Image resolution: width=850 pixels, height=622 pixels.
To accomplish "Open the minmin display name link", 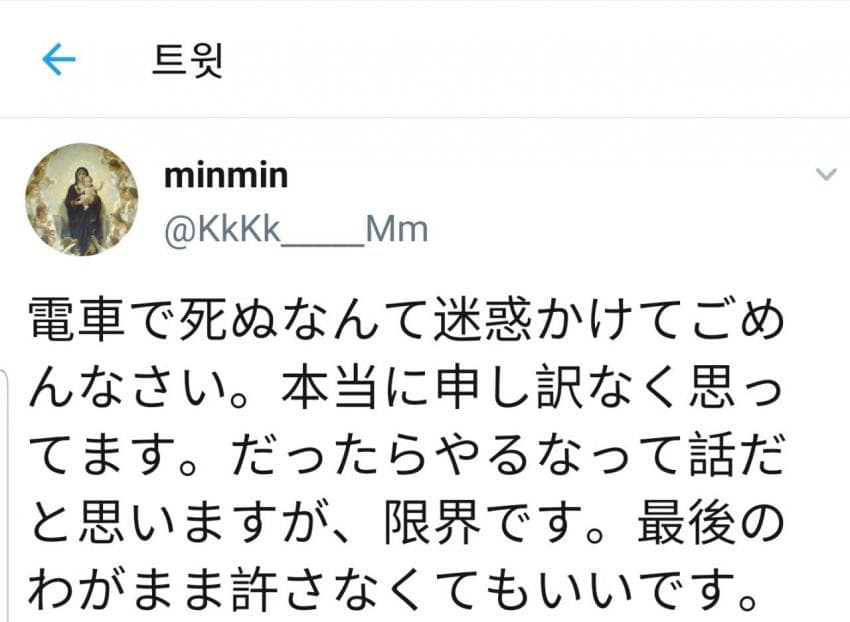I will click(x=226, y=176).
